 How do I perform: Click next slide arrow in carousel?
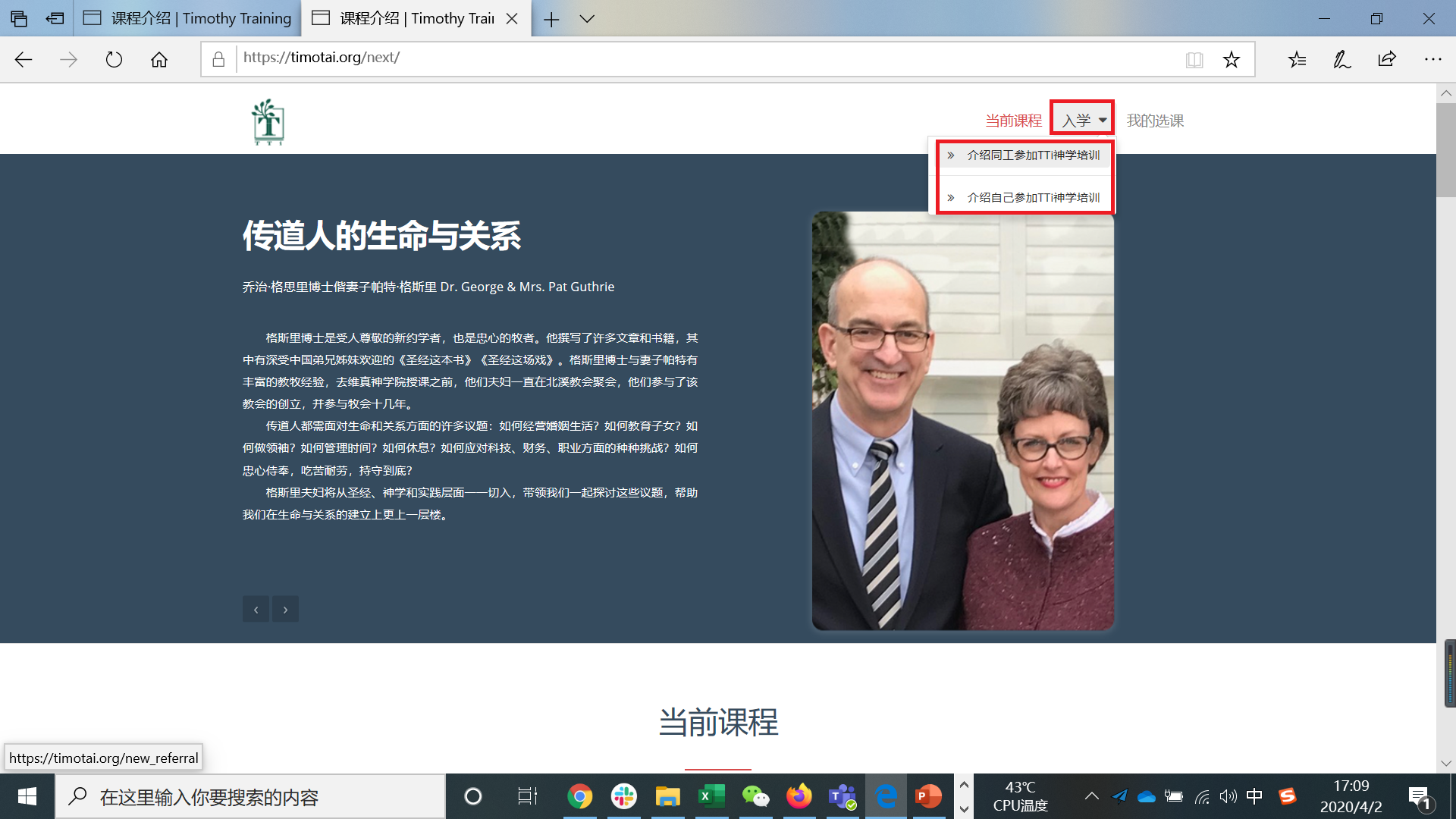(285, 609)
